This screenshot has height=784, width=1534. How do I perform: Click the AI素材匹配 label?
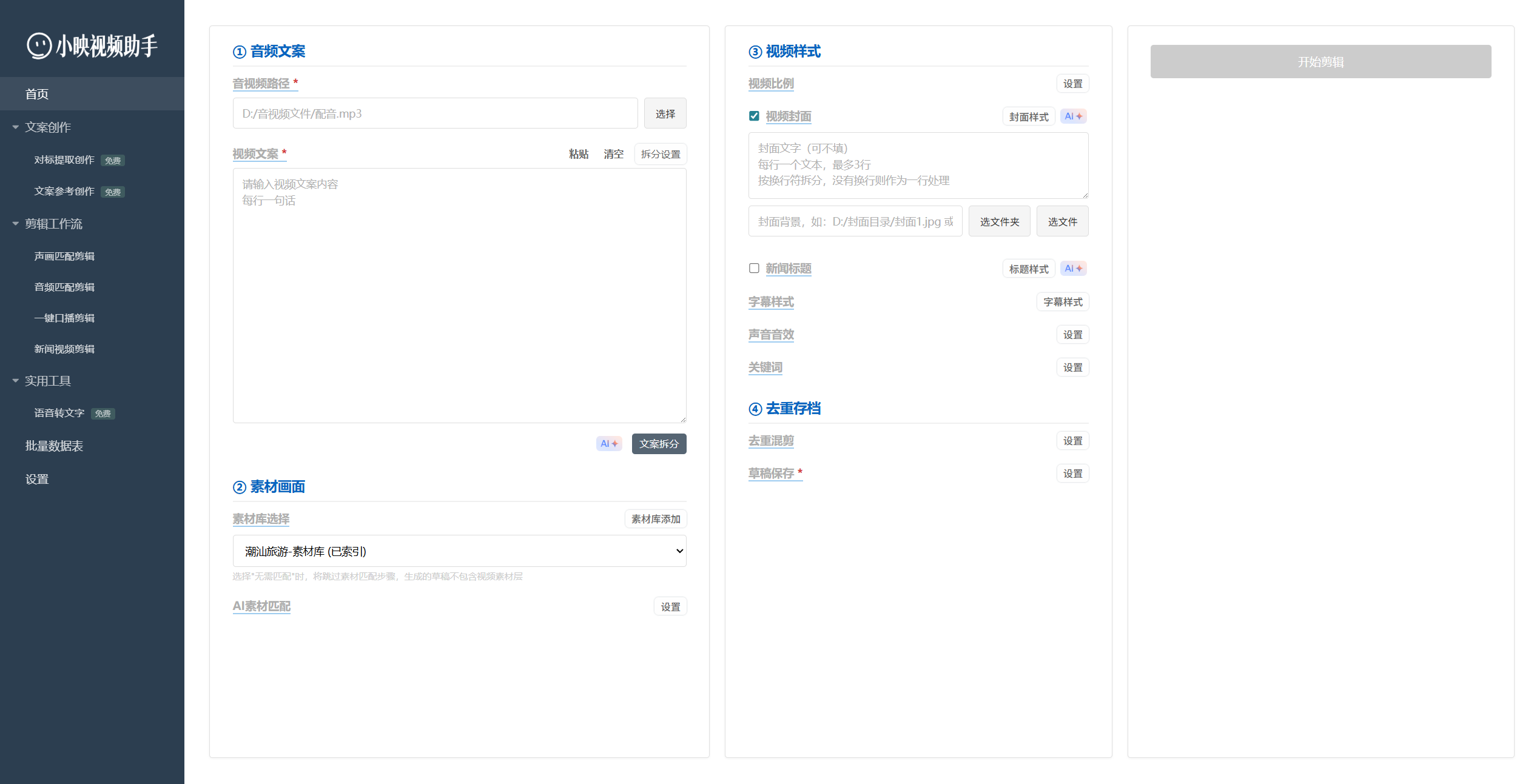(x=261, y=606)
